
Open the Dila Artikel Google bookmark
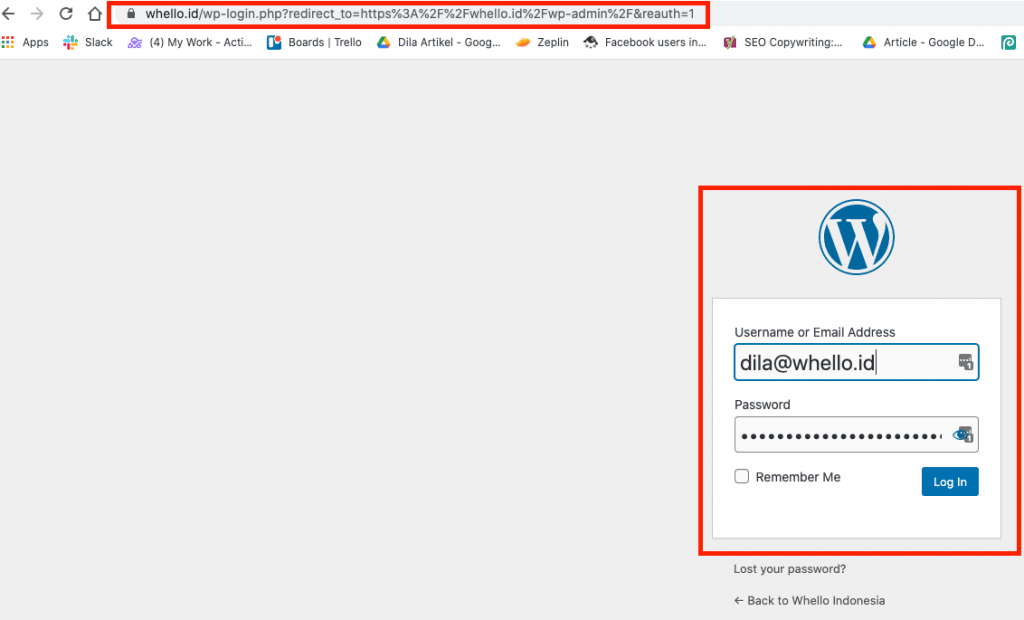coord(439,42)
